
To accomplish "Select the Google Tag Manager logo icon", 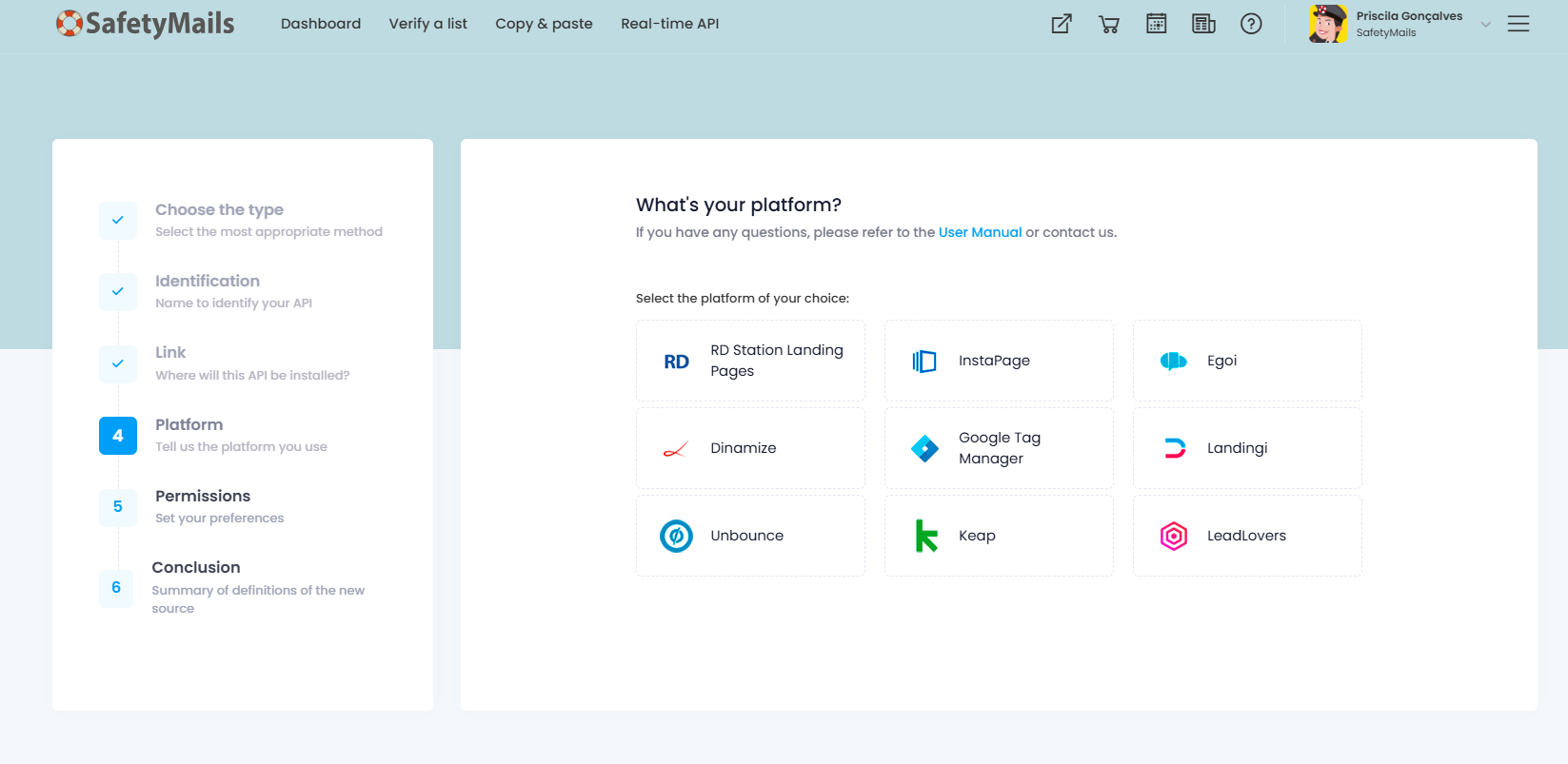I will click(924, 448).
